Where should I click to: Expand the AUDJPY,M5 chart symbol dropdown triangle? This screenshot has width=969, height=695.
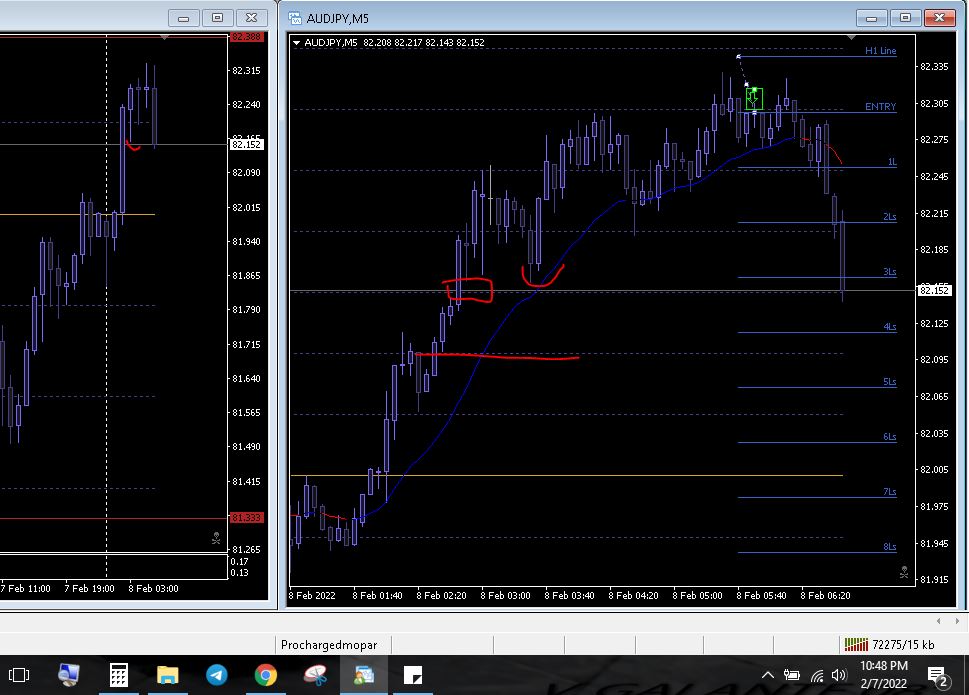click(x=297, y=42)
